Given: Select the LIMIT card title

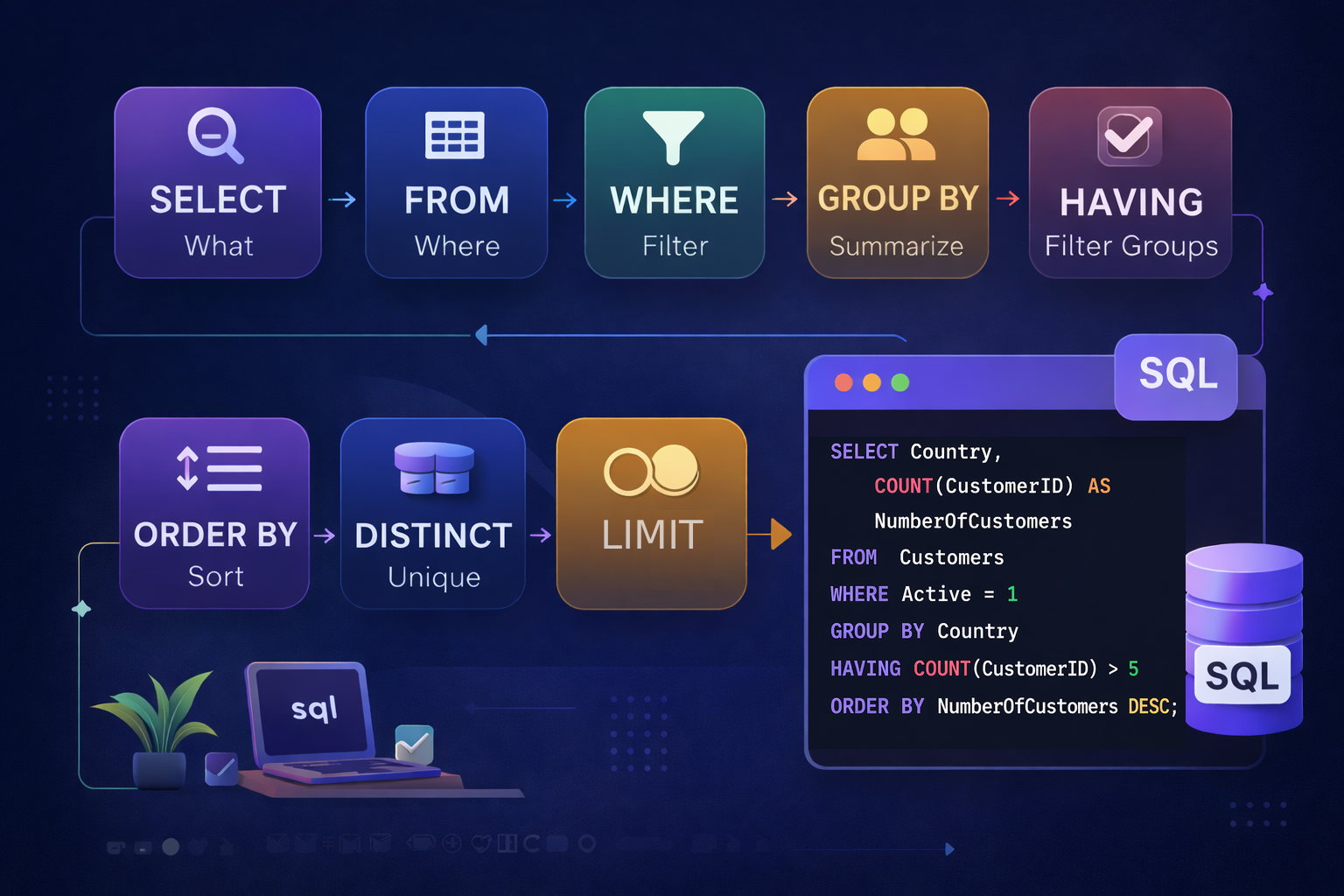Looking at the screenshot, I should pos(652,535).
